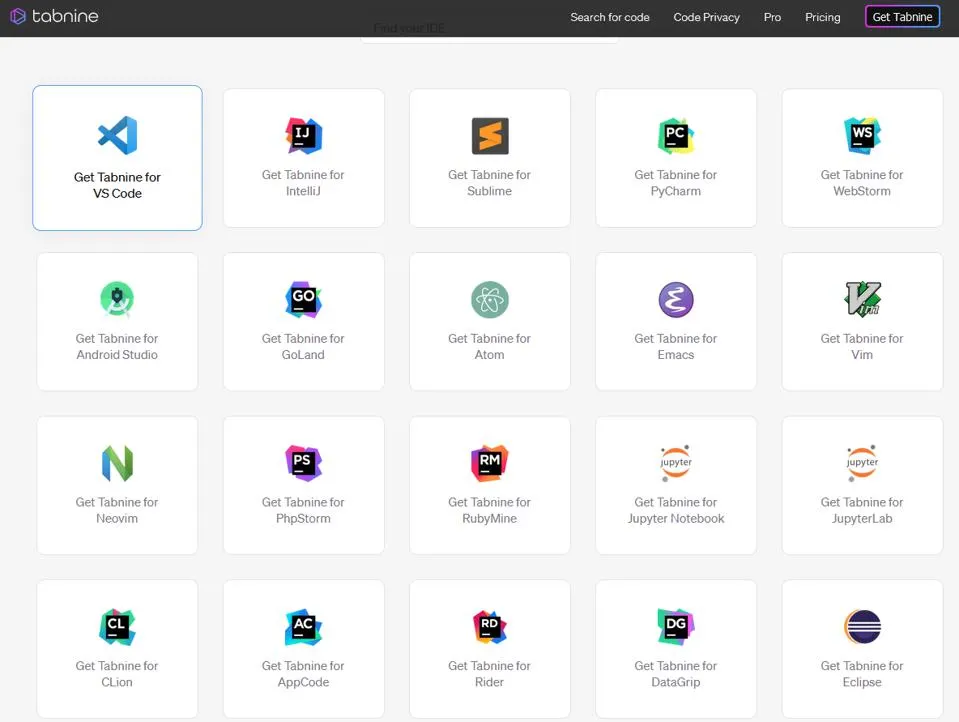Open Get Tabnine for Jupyter Notebook
The image size is (959, 722).
pyautogui.click(x=676, y=510)
